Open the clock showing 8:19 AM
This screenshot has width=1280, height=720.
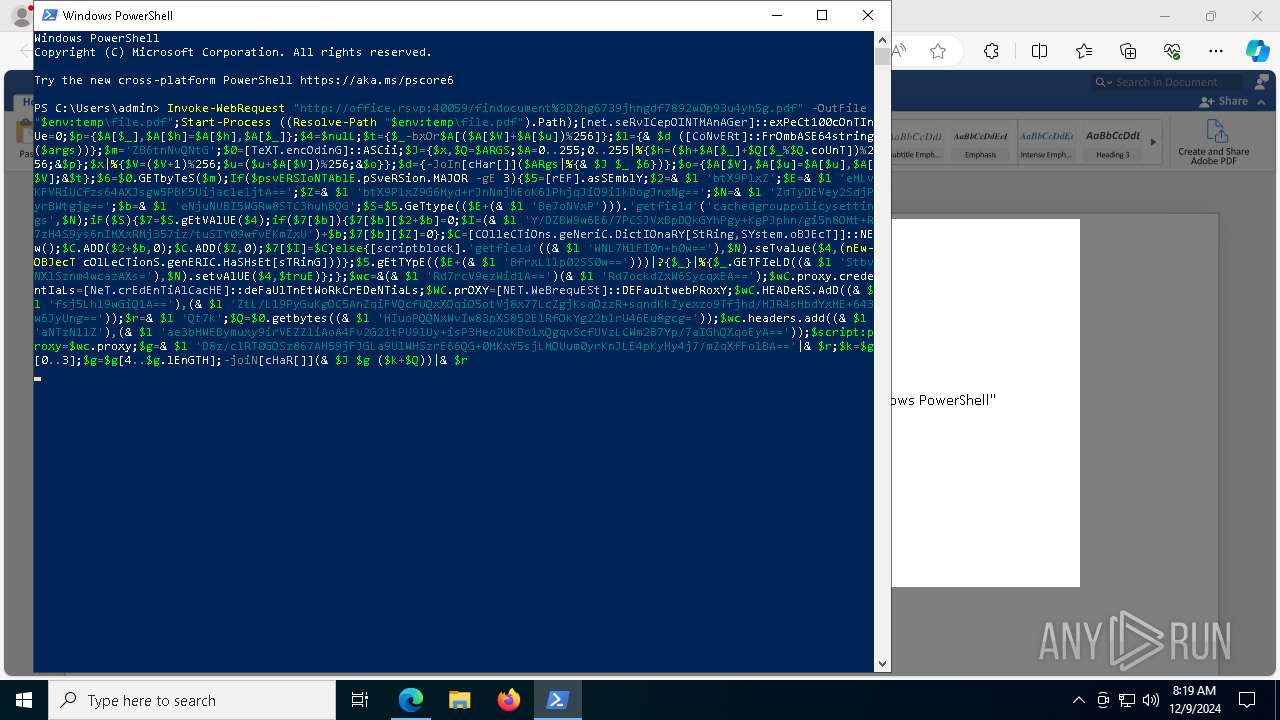(x=1193, y=700)
